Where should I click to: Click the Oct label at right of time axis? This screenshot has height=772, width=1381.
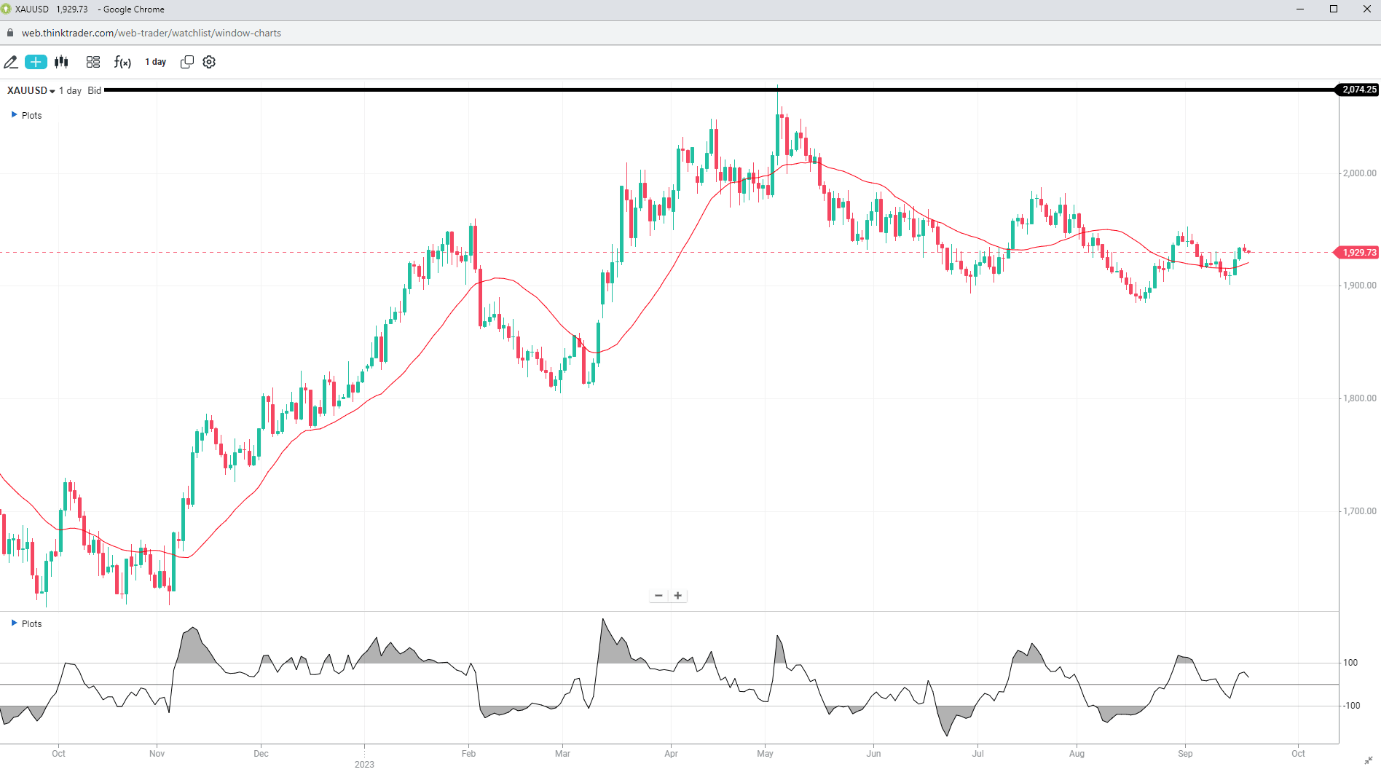1297,753
